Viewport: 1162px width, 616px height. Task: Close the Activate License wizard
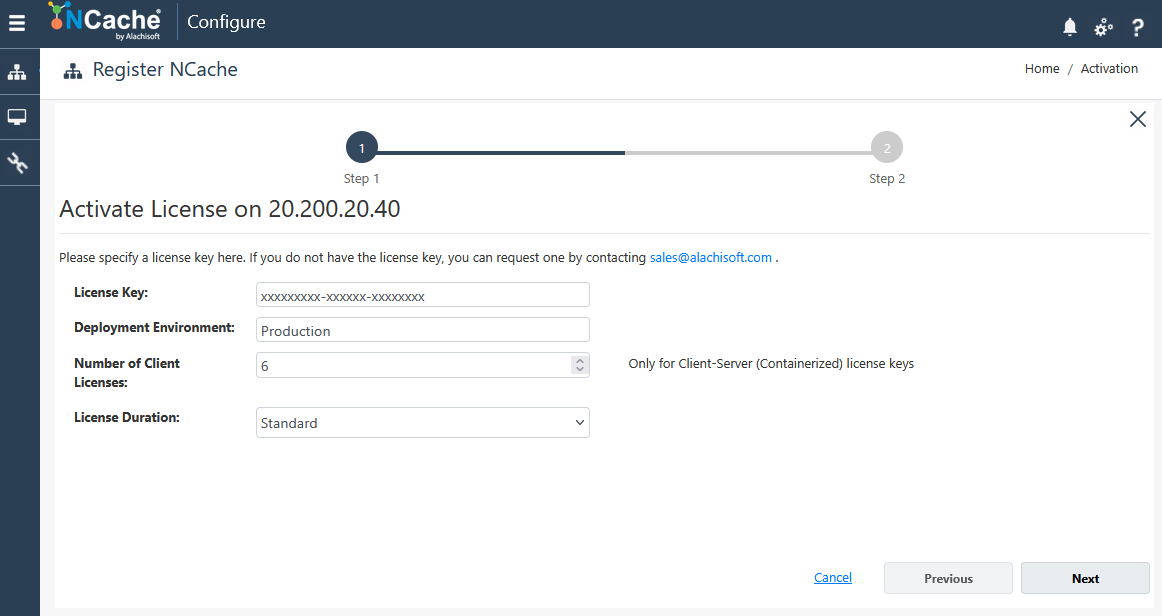click(1138, 119)
